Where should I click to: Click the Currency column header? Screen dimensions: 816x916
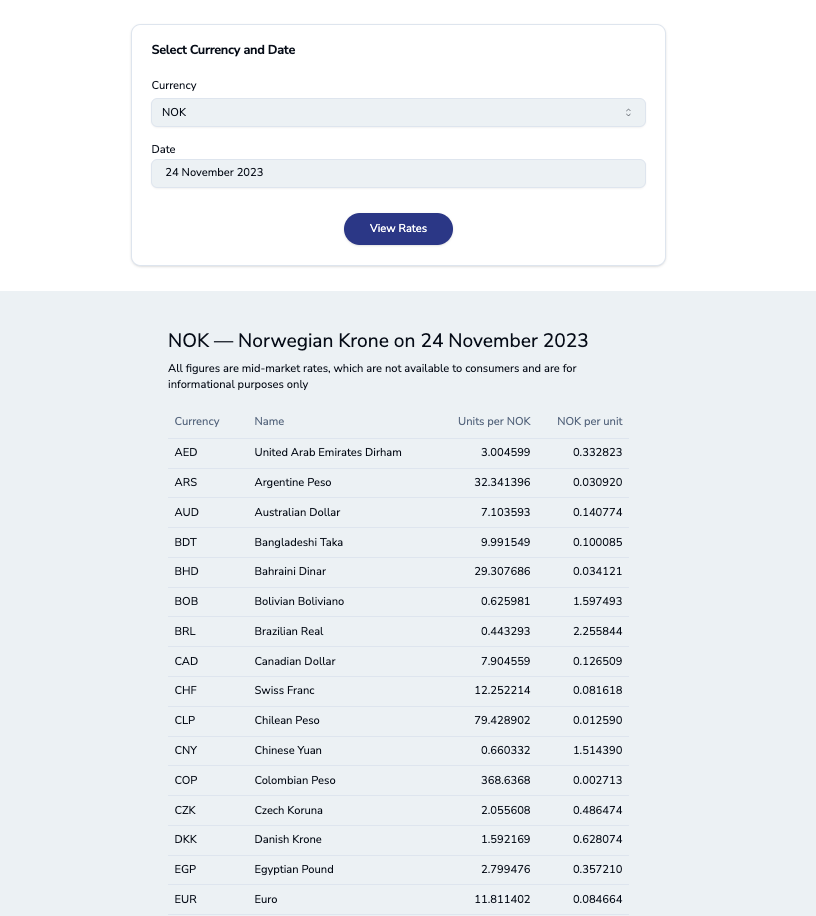197,421
